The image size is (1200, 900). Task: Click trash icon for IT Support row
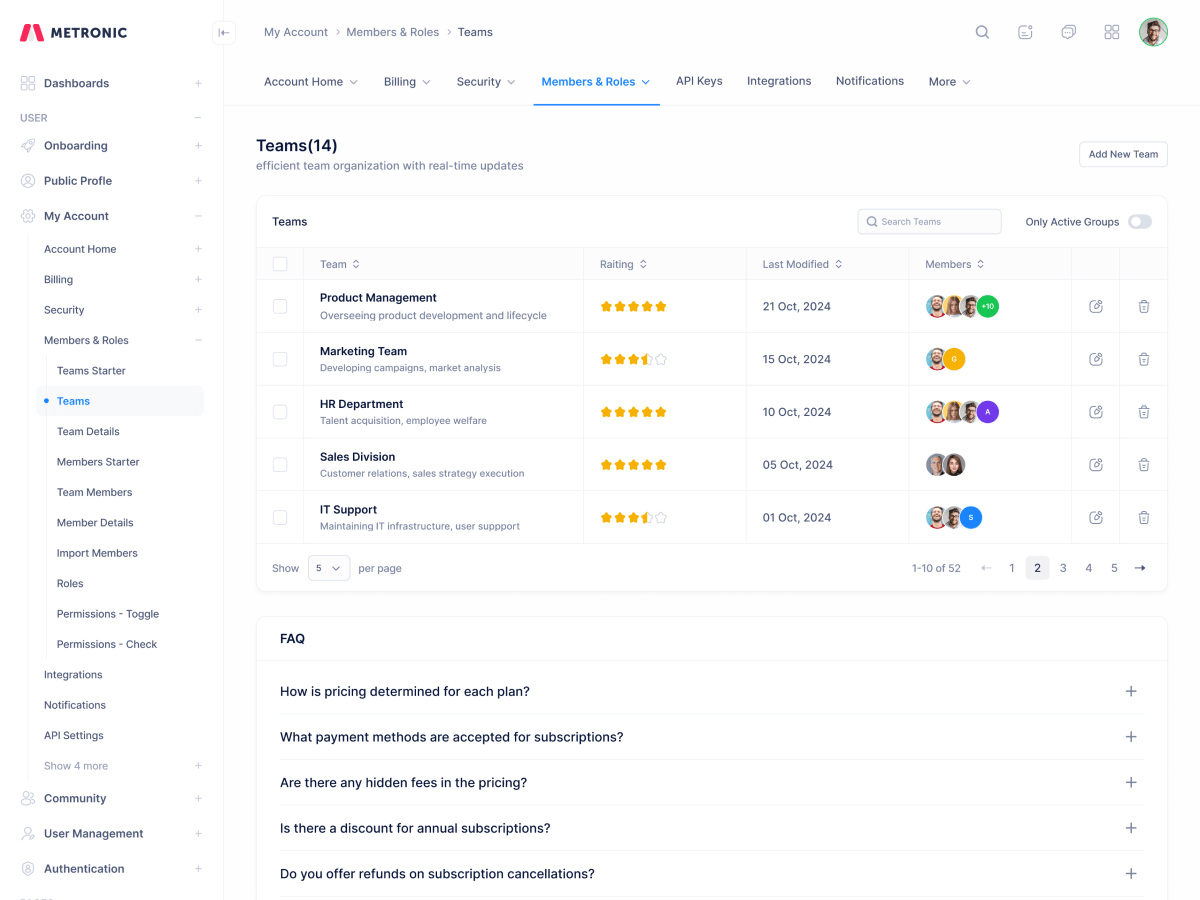click(x=1143, y=517)
